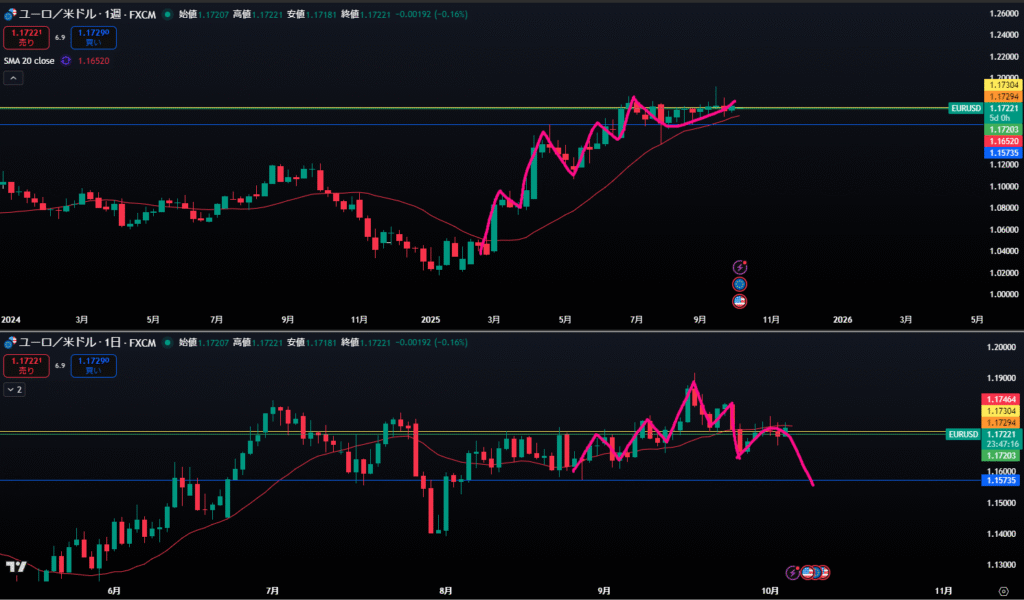The height and width of the screenshot is (600, 1024).
Task: Expand the daily chart's 2 hidden indicators
Action: click(16, 389)
